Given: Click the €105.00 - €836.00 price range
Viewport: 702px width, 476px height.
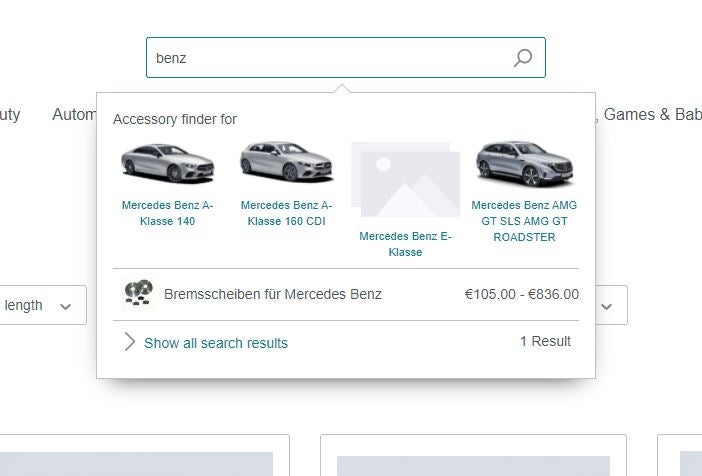Looking at the screenshot, I should (522, 294).
